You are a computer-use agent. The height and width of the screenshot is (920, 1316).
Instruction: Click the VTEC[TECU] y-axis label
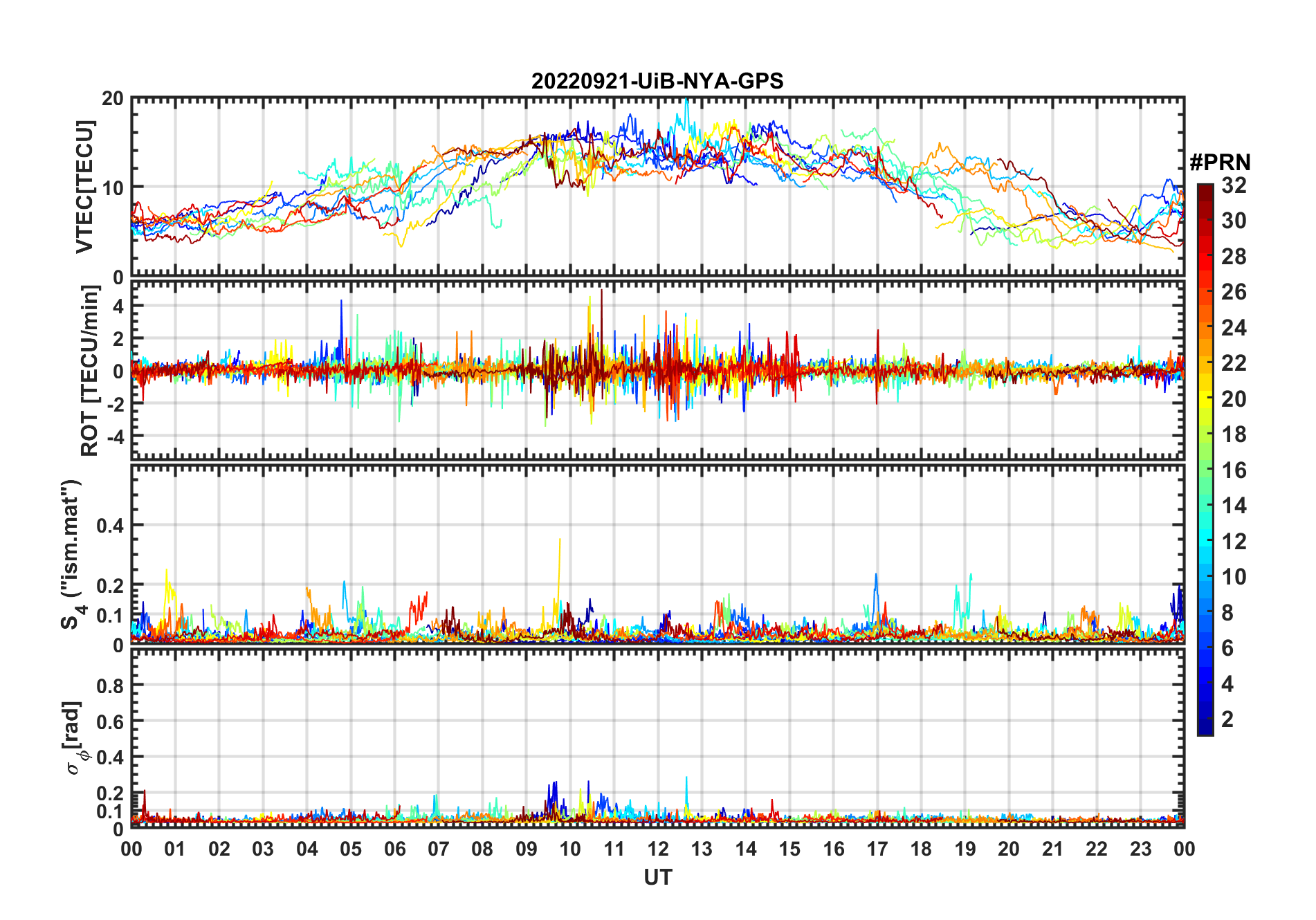[x=84, y=187]
